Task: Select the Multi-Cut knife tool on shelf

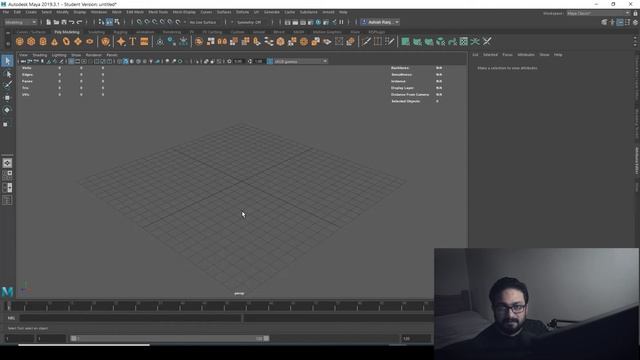Action: tap(366, 41)
